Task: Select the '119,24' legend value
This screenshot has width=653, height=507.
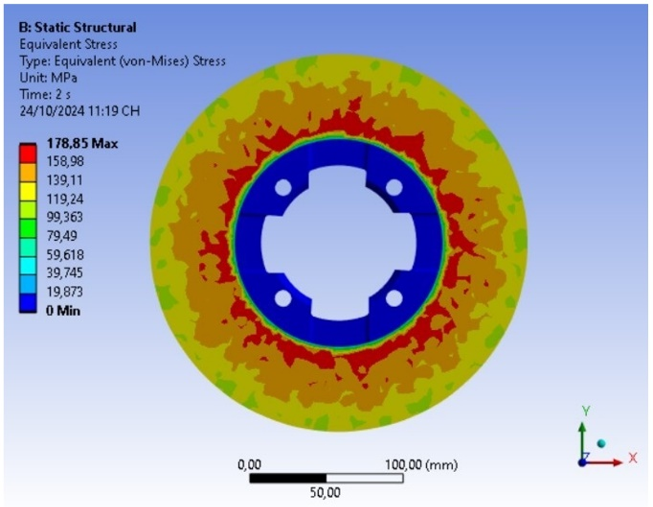Action: point(65,199)
